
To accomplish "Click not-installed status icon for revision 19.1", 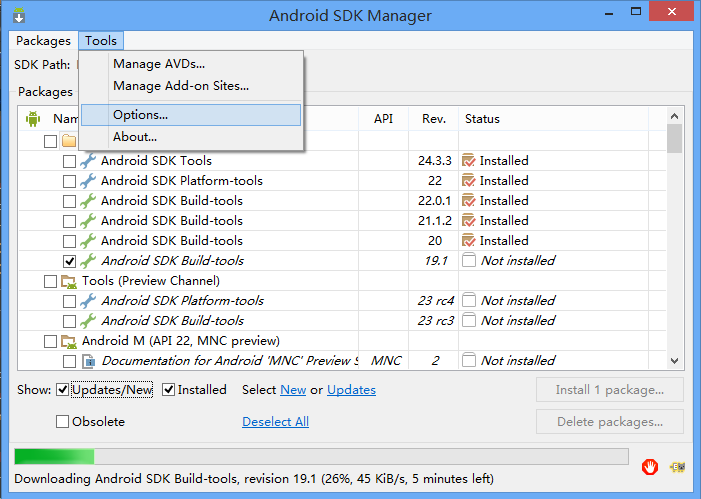I will pos(469,260).
